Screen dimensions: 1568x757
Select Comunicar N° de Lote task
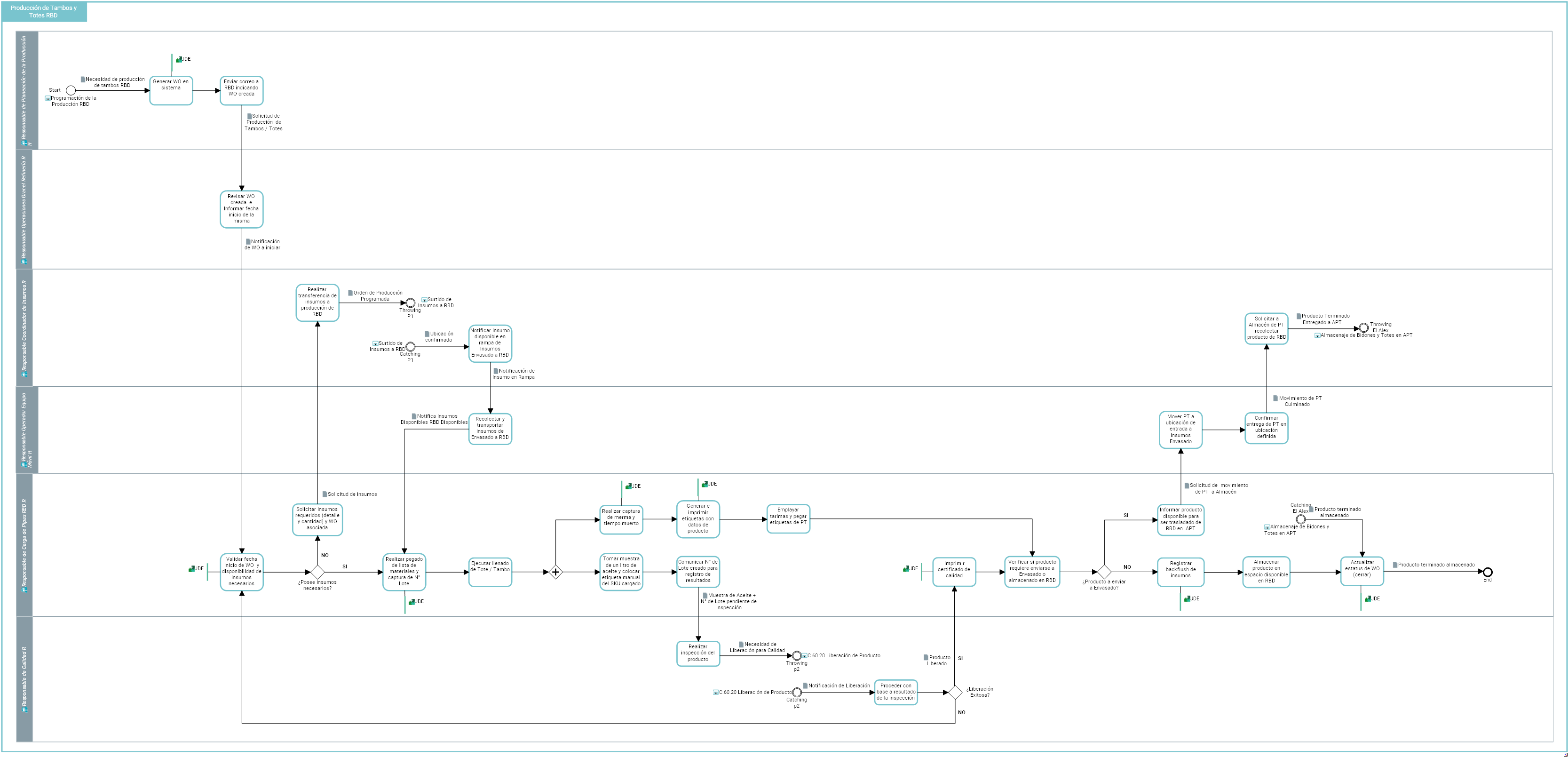698,572
